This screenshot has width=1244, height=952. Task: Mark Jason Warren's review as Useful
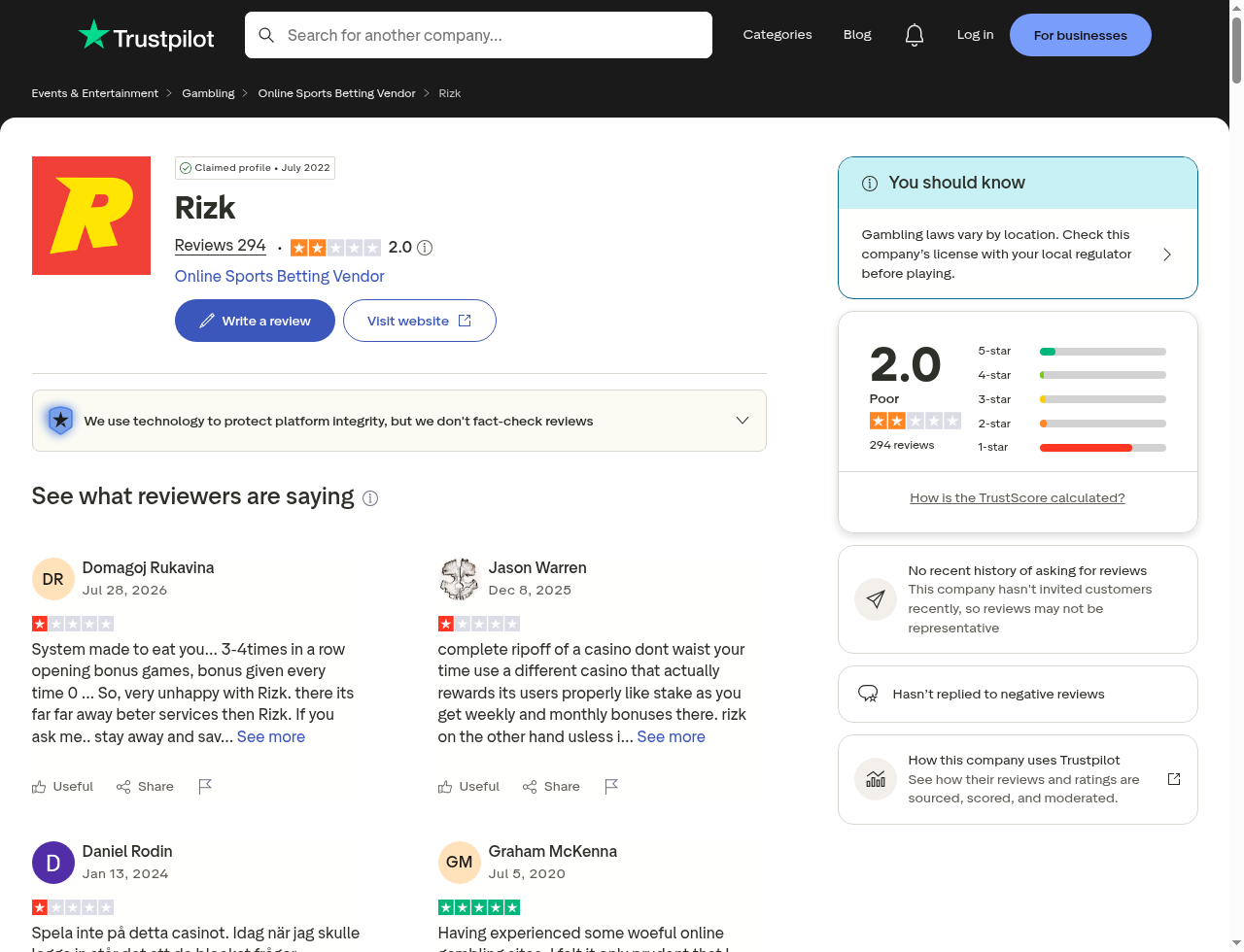coord(469,786)
